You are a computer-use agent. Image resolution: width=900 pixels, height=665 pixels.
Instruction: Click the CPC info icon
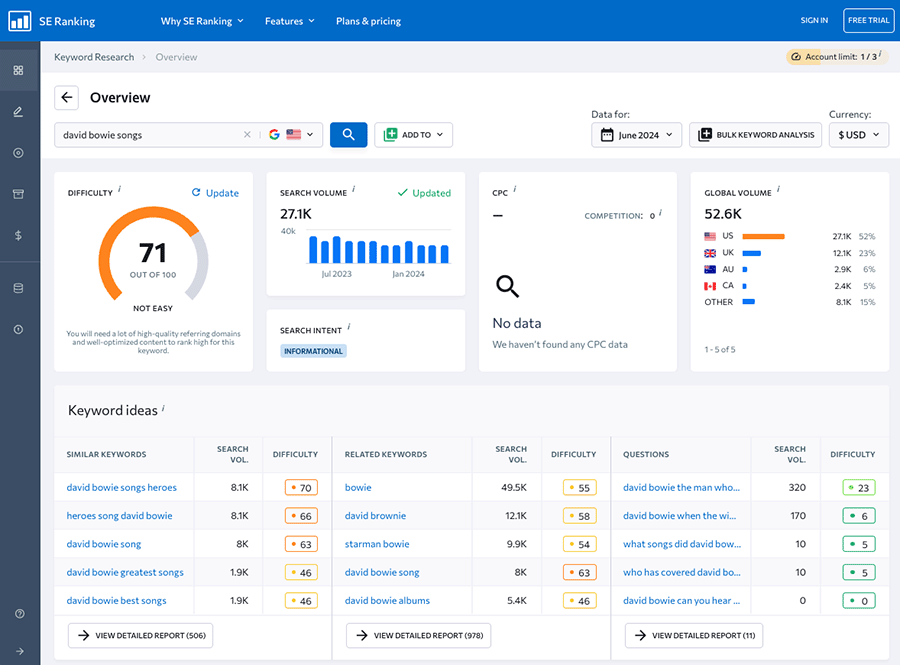click(x=515, y=189)
